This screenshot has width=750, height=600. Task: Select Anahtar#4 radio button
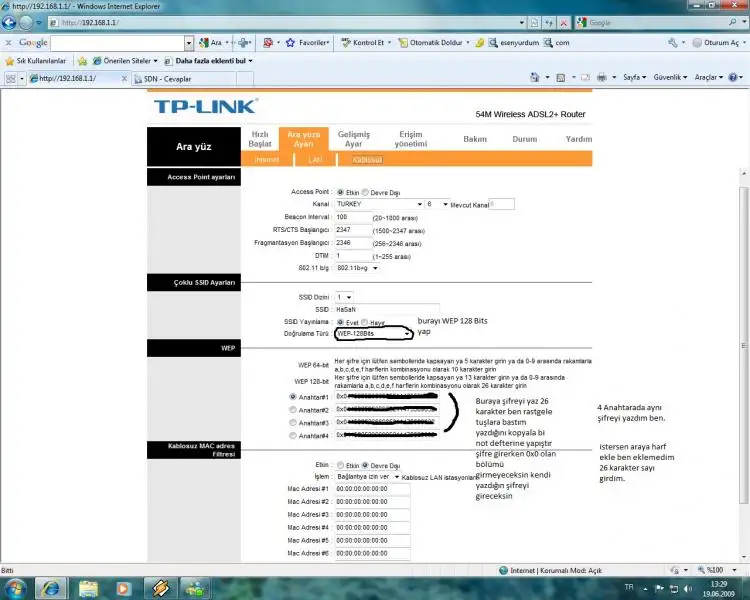click(293, 435)
